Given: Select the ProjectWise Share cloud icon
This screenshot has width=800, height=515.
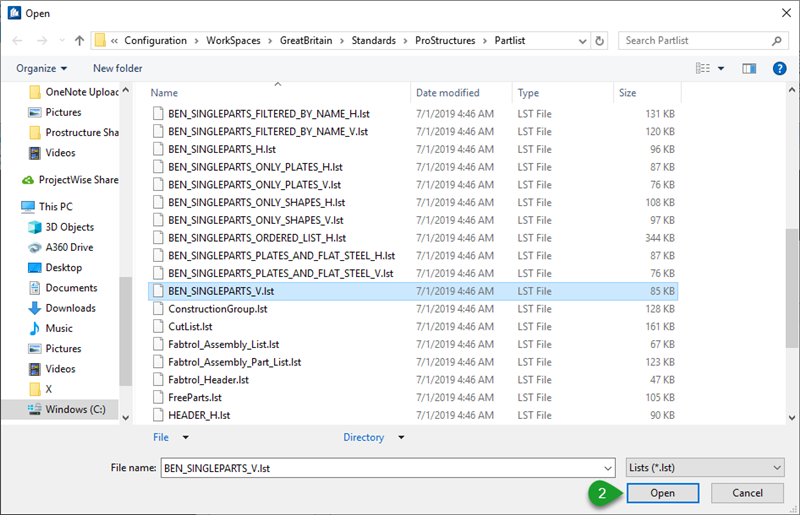Looking at the screenshot, I should [x=28, y=180].
